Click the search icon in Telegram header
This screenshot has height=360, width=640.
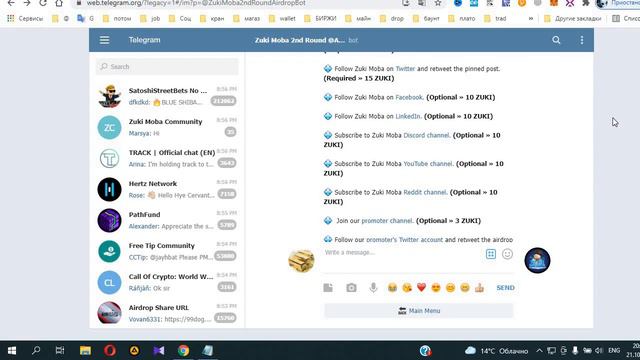pos(556,40)
